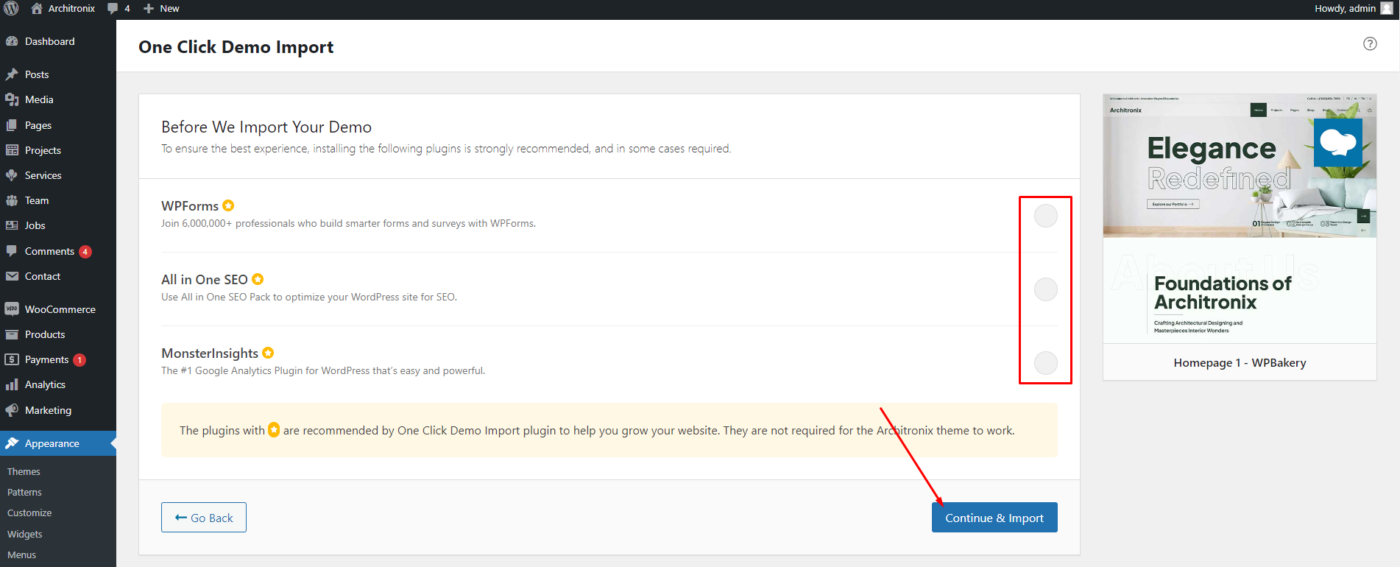Click the Products box icon

[12, 334]
